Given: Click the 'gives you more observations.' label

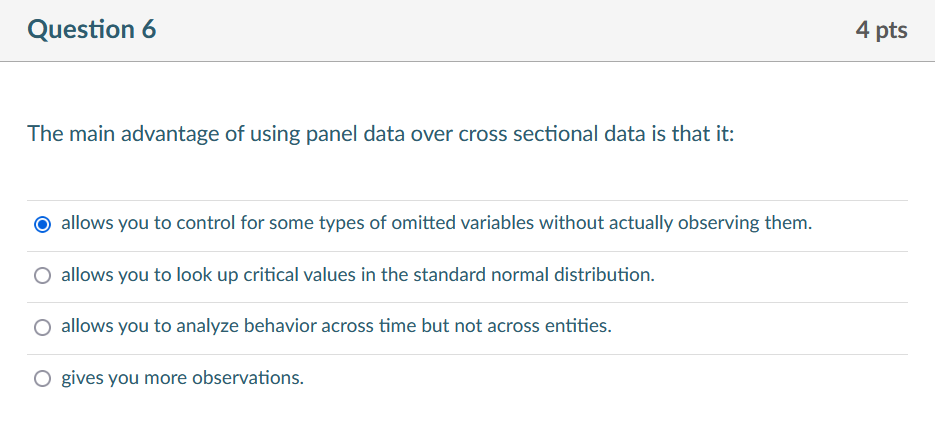Looking at the screenshot, I should (x=182, y=378).
